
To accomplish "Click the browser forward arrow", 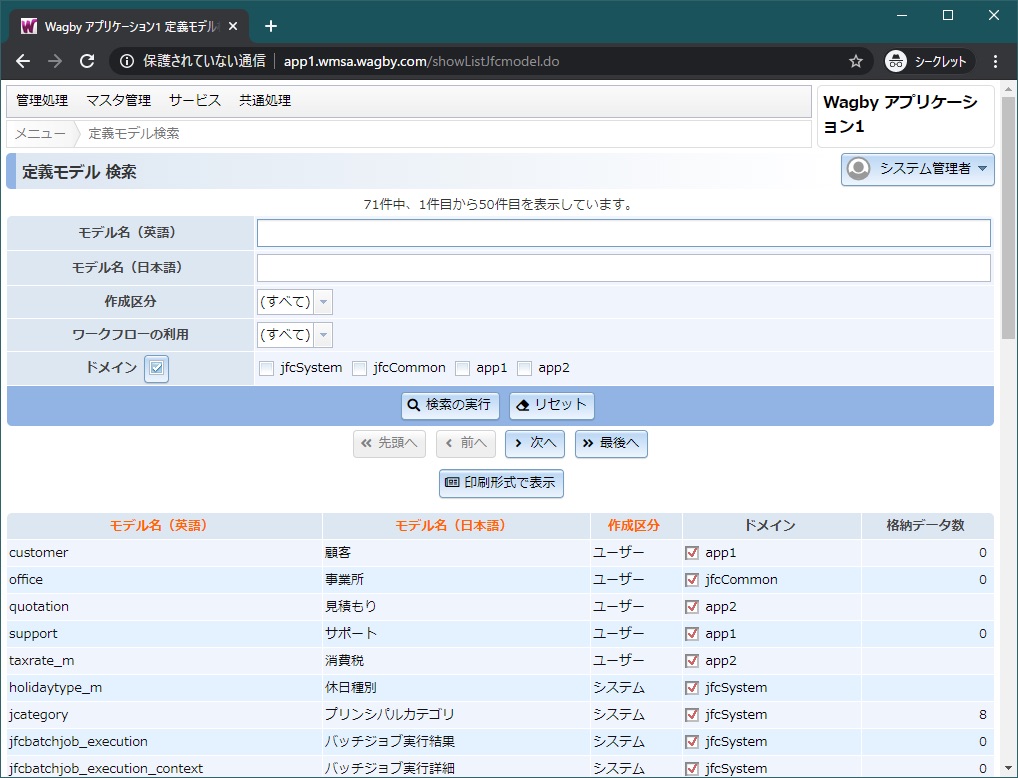I will point(55,61).
